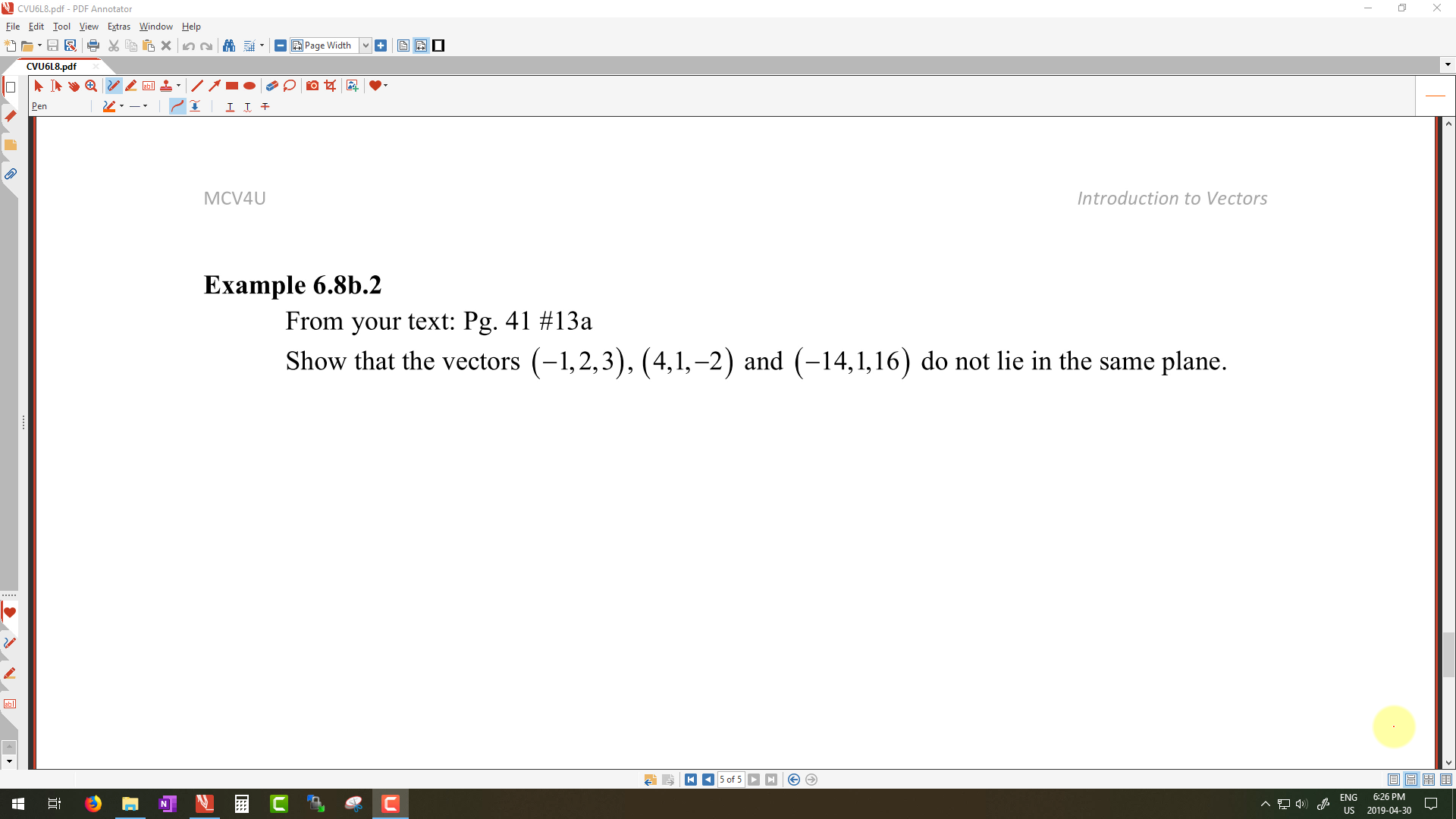Enable continuous page layout view
Image resolution: width=1456 pixels, height=819 pixels.
(1411, 780)
